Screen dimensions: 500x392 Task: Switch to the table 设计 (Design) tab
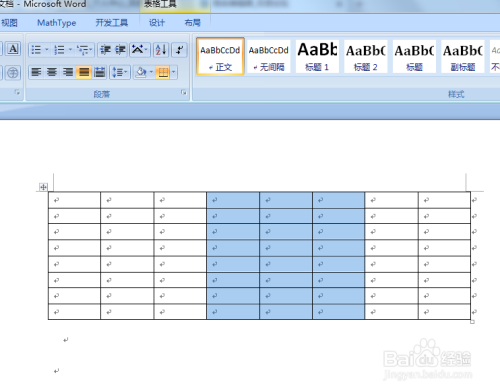click(157, 23)
